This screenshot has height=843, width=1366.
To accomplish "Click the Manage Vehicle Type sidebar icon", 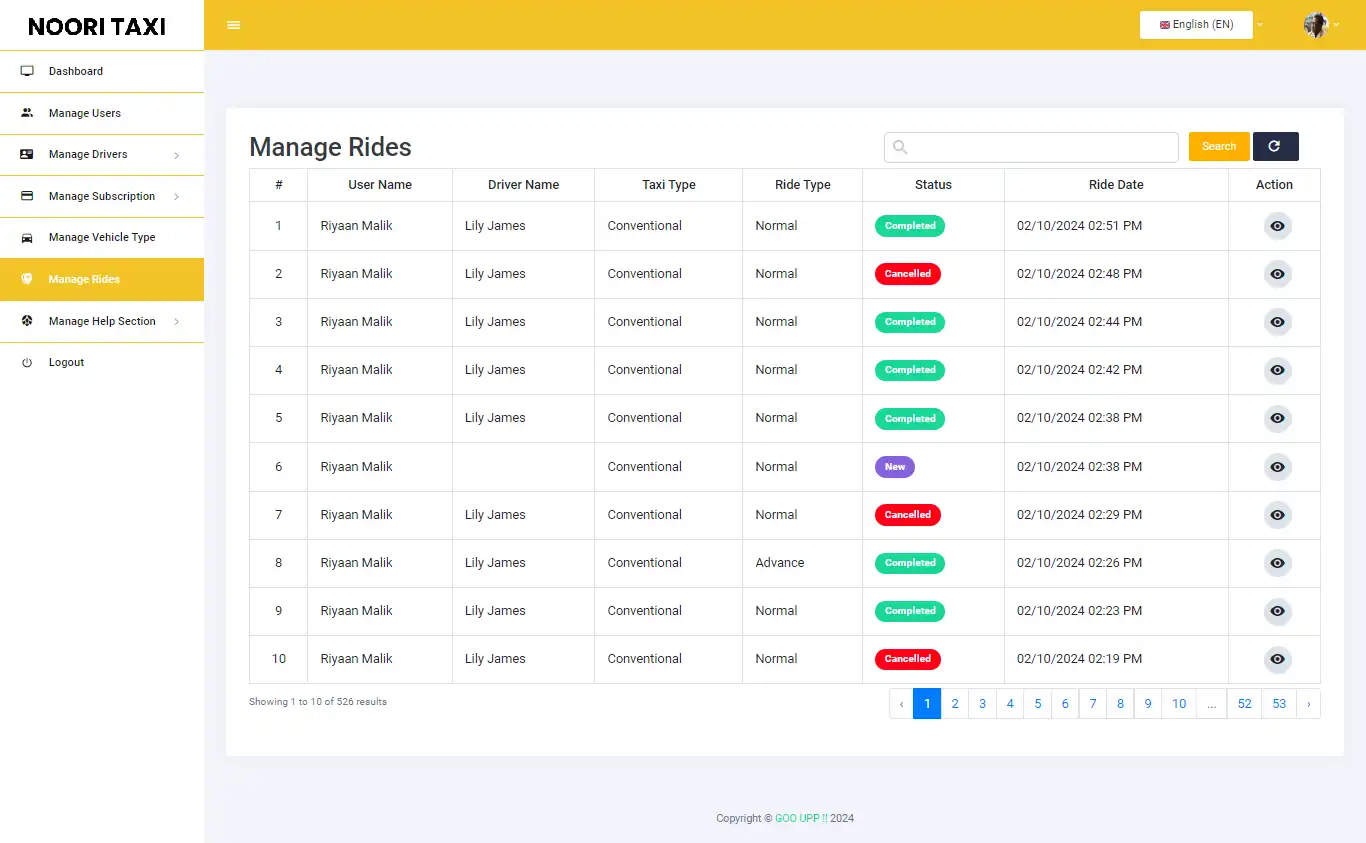I will point(25,237).
